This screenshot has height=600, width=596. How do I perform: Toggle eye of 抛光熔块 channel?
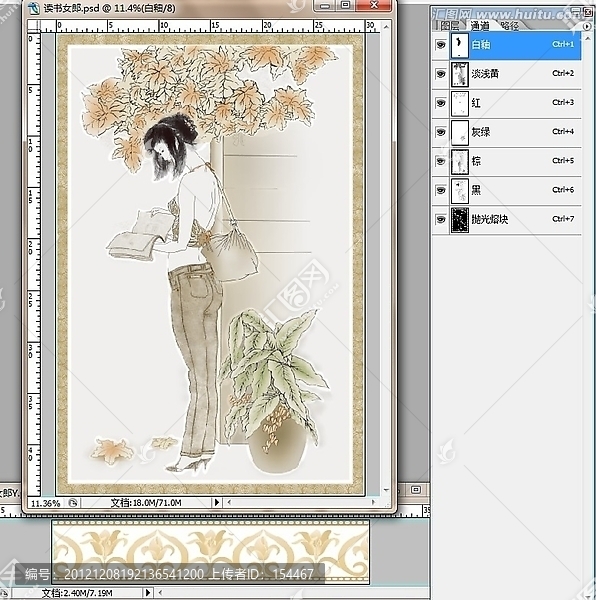pyautogui.click(x=441, y=219)
